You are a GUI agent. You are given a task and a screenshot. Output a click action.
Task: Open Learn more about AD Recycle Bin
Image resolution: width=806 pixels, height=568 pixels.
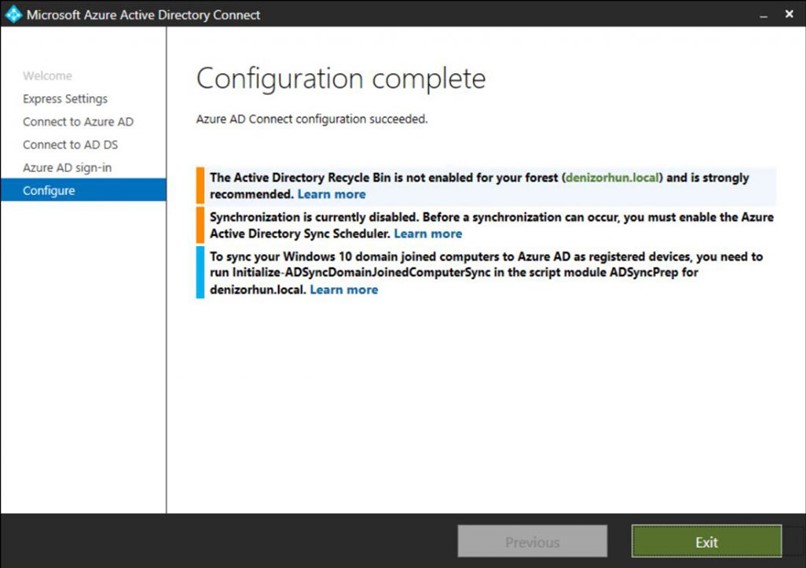[332, 194]
